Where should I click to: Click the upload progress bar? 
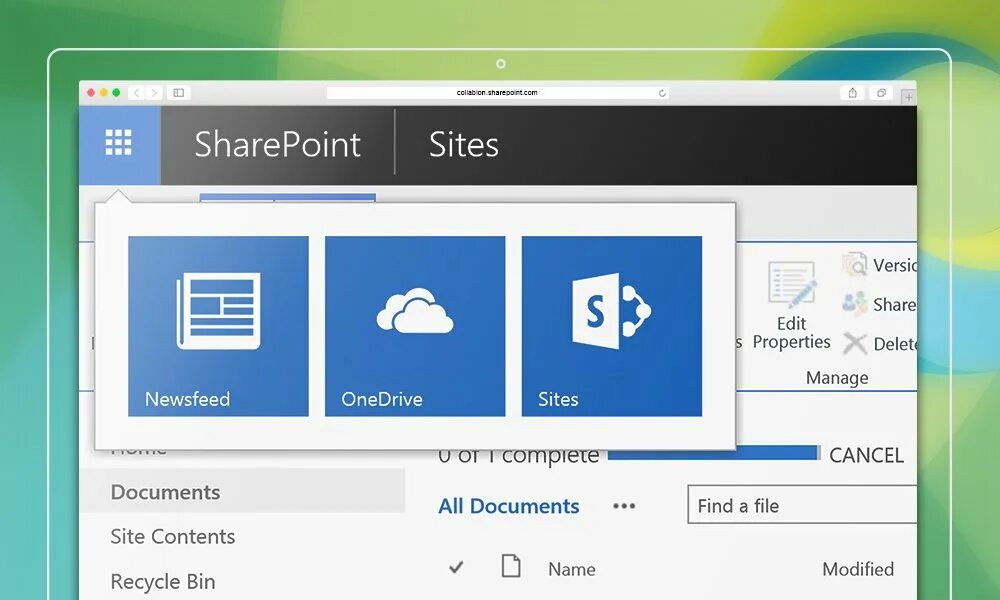point(714,453)
